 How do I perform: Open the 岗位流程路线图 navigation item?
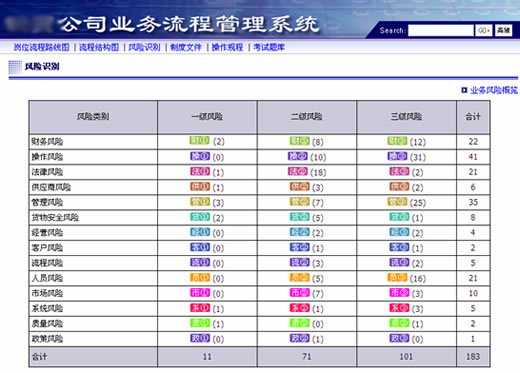(42, 47)
